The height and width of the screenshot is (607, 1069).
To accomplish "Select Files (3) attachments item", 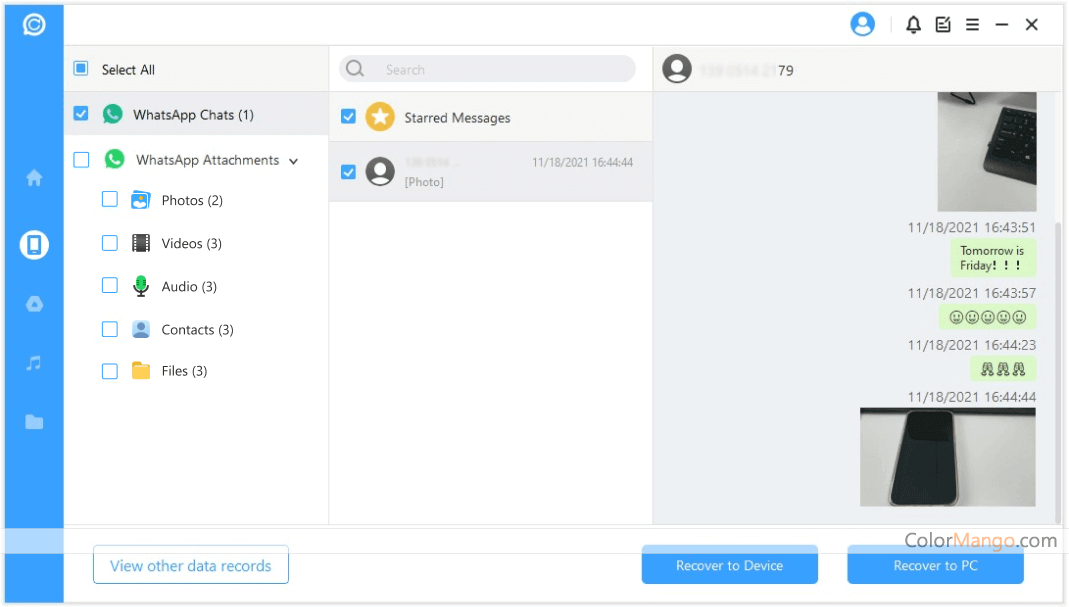I will pyautogui.click(x=184, y=371).
